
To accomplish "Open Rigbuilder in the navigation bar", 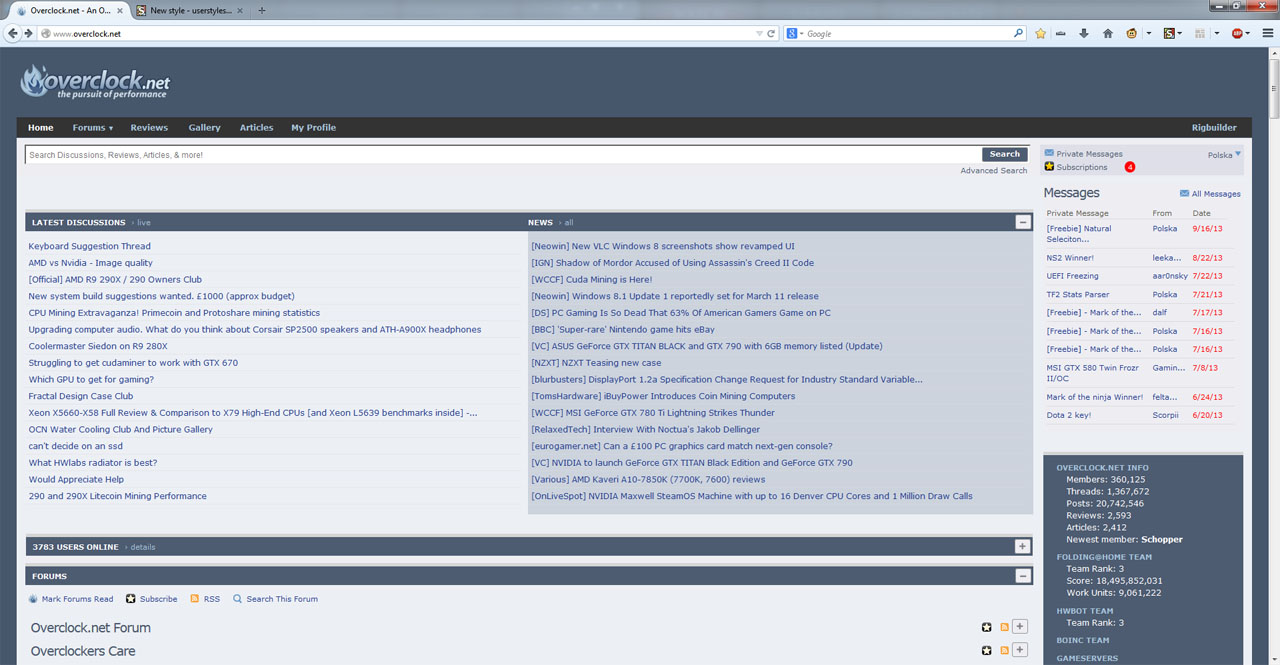I will click(x=1214, y=127).
